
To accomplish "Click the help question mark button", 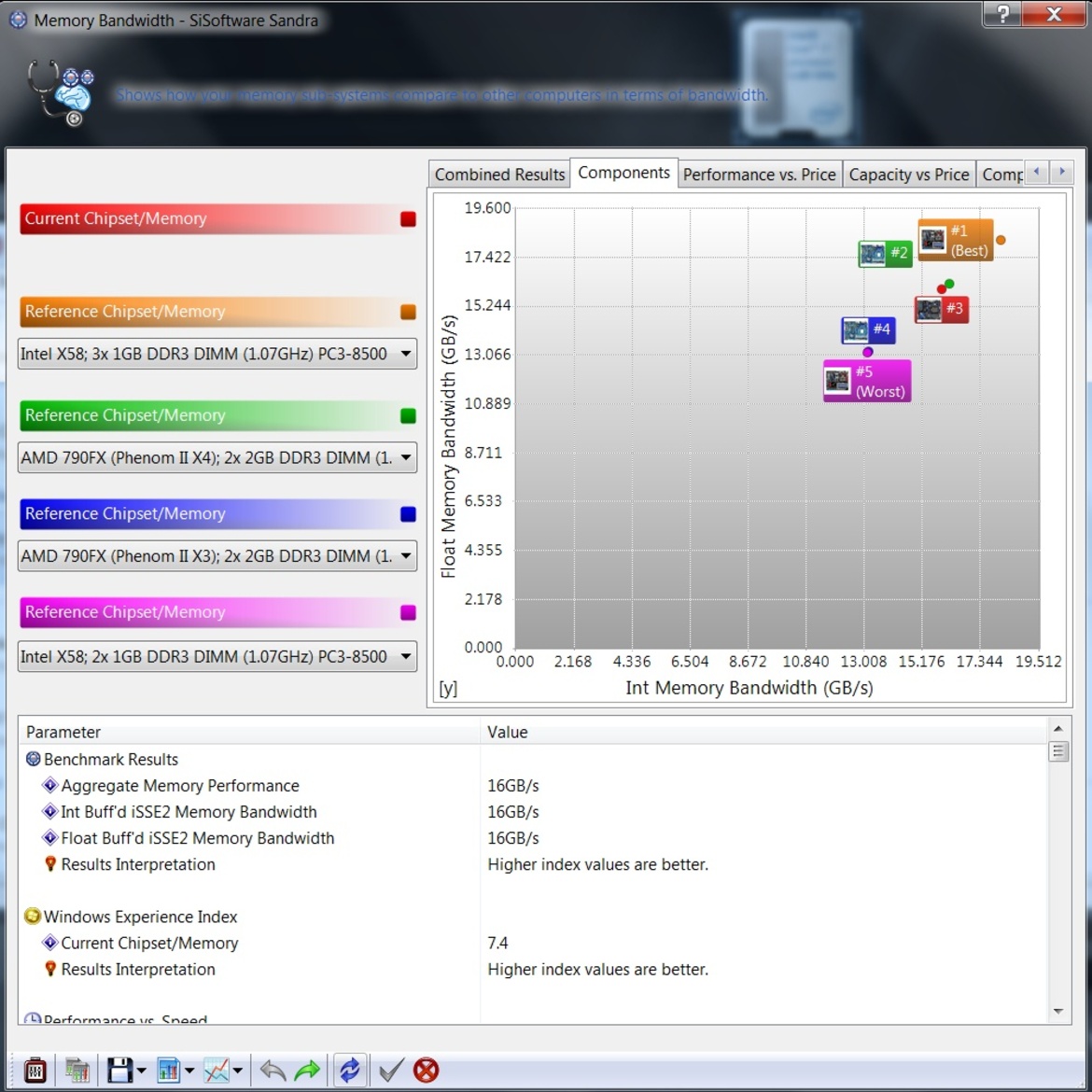I will point(1002,14).
